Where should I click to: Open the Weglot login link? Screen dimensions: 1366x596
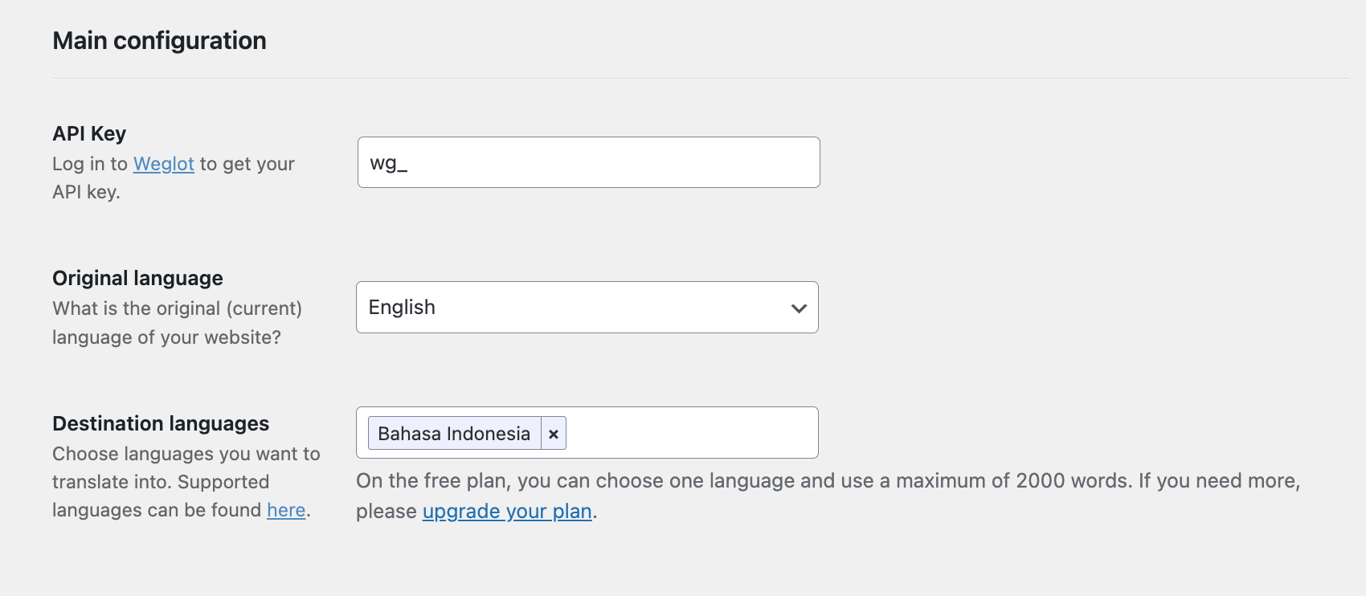(163, 163)
